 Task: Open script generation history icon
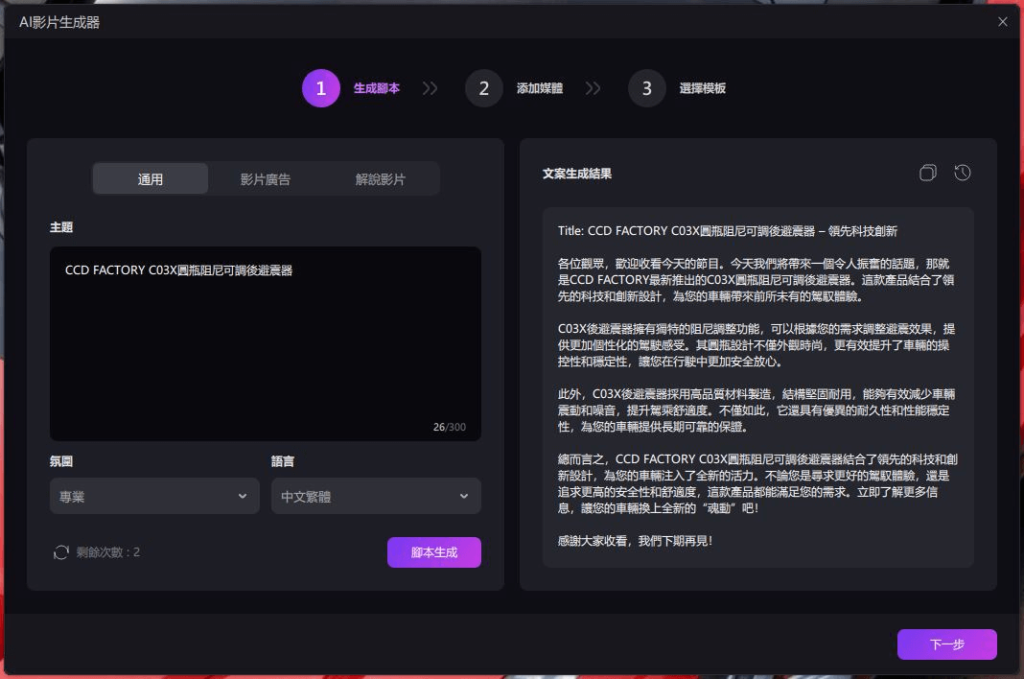(962, 173)
